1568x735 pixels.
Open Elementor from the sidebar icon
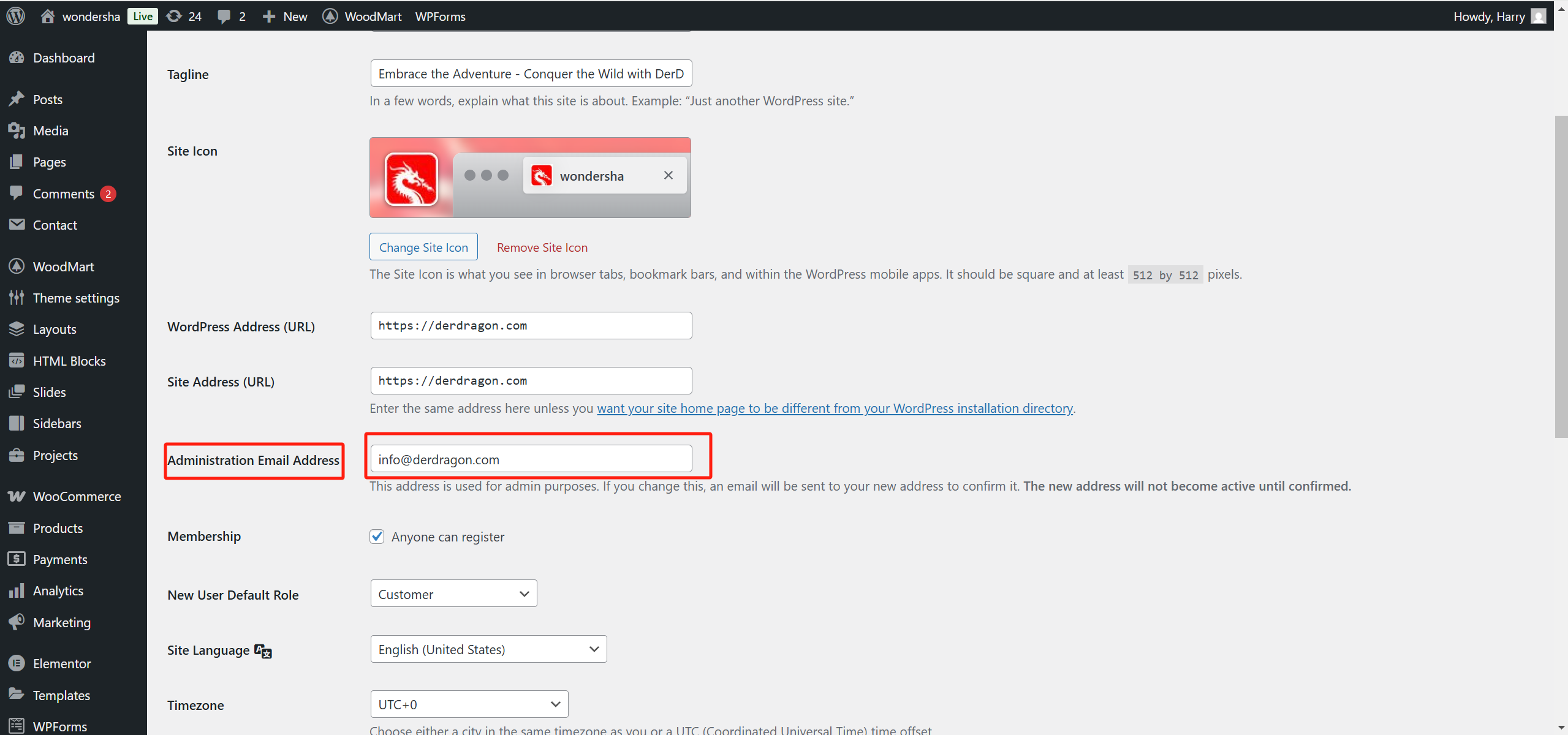click(17, 663)
